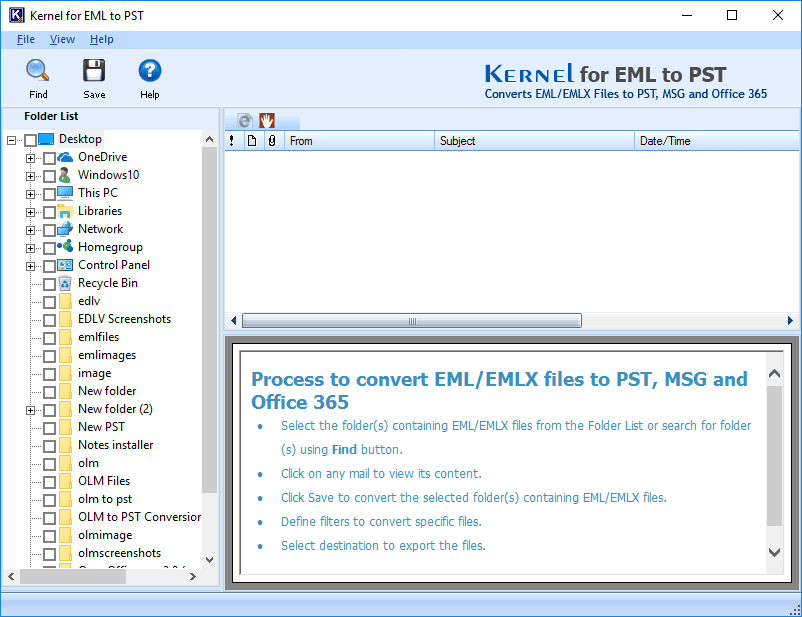This screenshot has height=617, width=802.
Task: Click the Windows10 user icon
Action: tap(64, 175)
